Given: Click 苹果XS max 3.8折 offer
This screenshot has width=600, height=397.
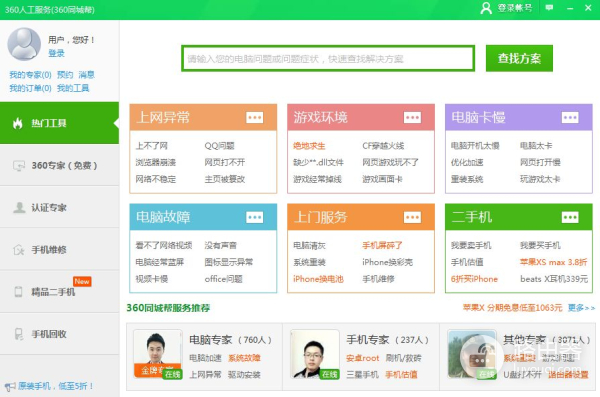Looking at the screenshot, I should [553, 262].
